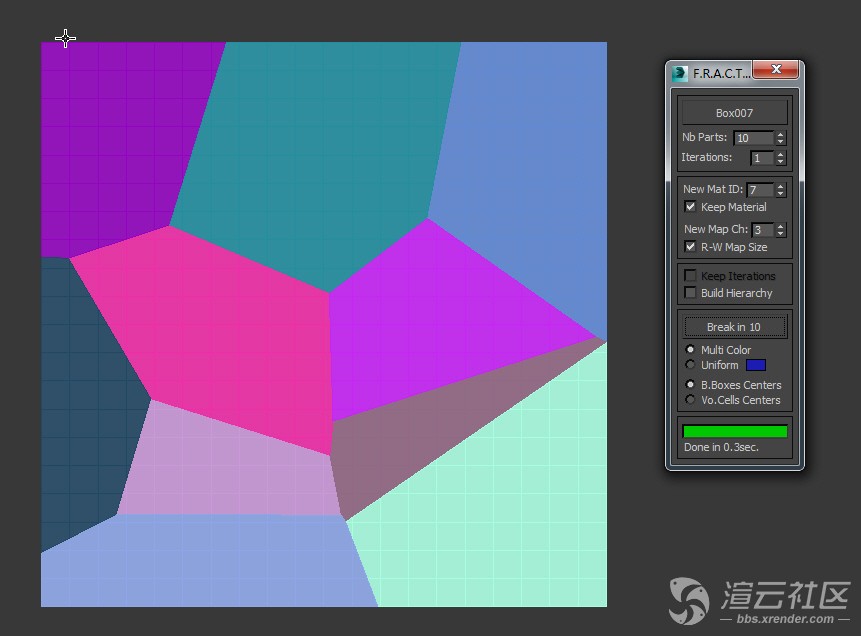Click the Box007 object picker button
Screen dimensions: 861x636
tap(734, 113)
